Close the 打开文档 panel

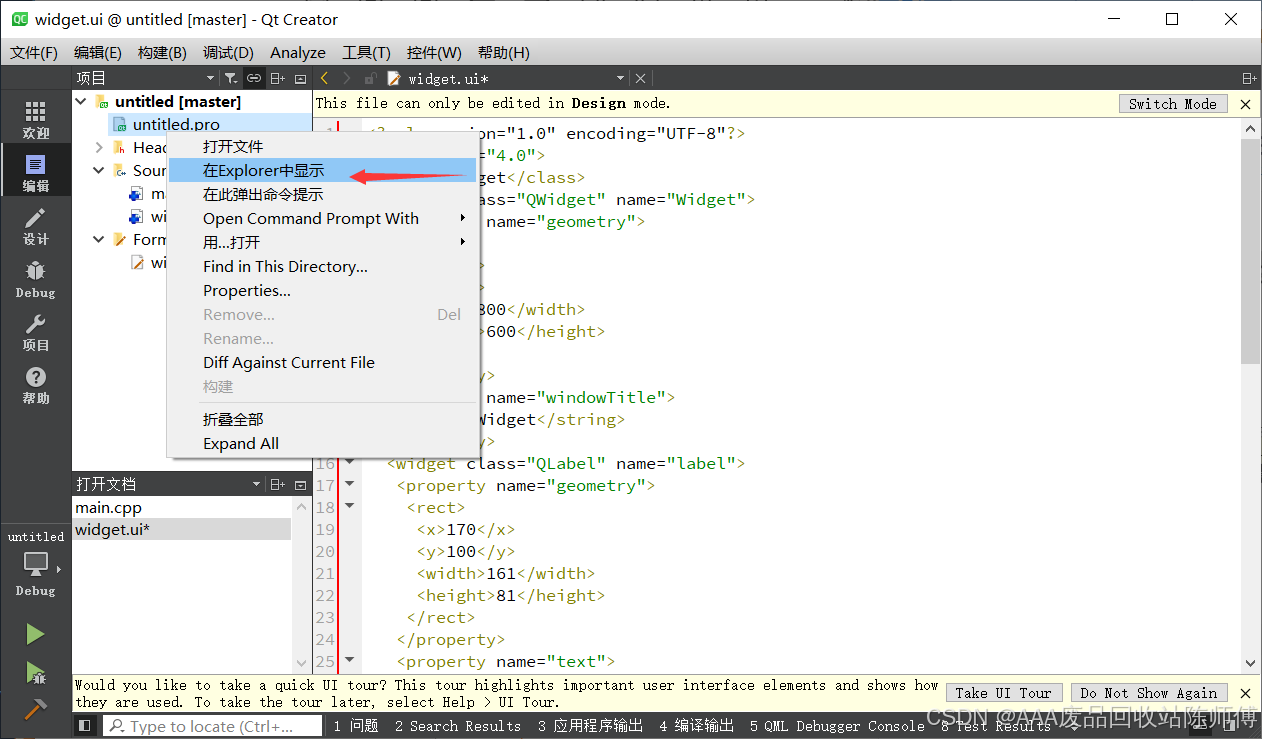300,484
